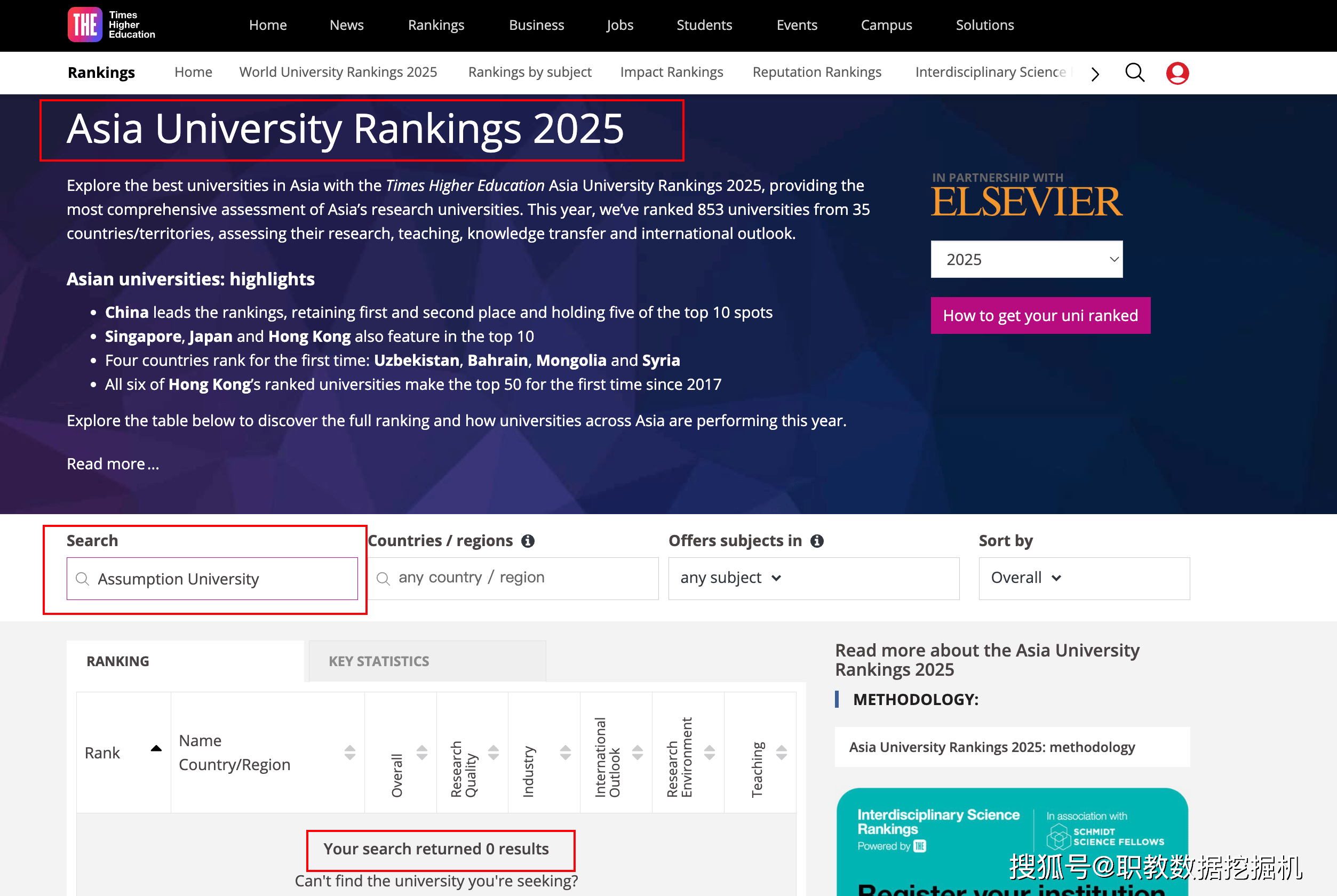Viewport: 1337px width, 896px height.
Task: Sort by Teaching column arrows
Action: point(782,752)
